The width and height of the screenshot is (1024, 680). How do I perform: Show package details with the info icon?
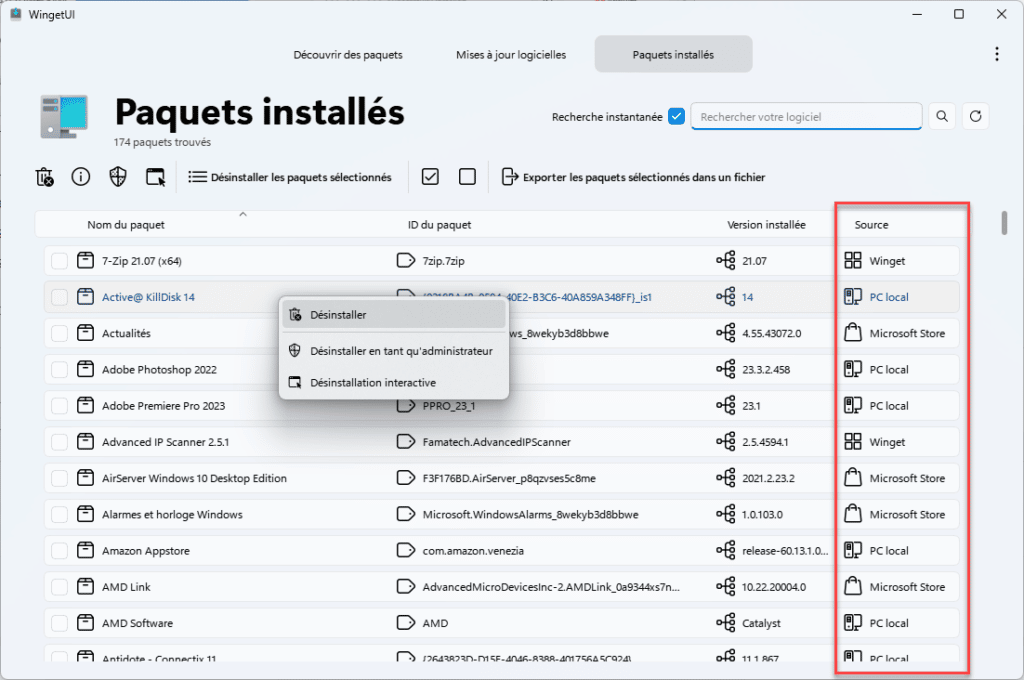click(x=81, y=176)
